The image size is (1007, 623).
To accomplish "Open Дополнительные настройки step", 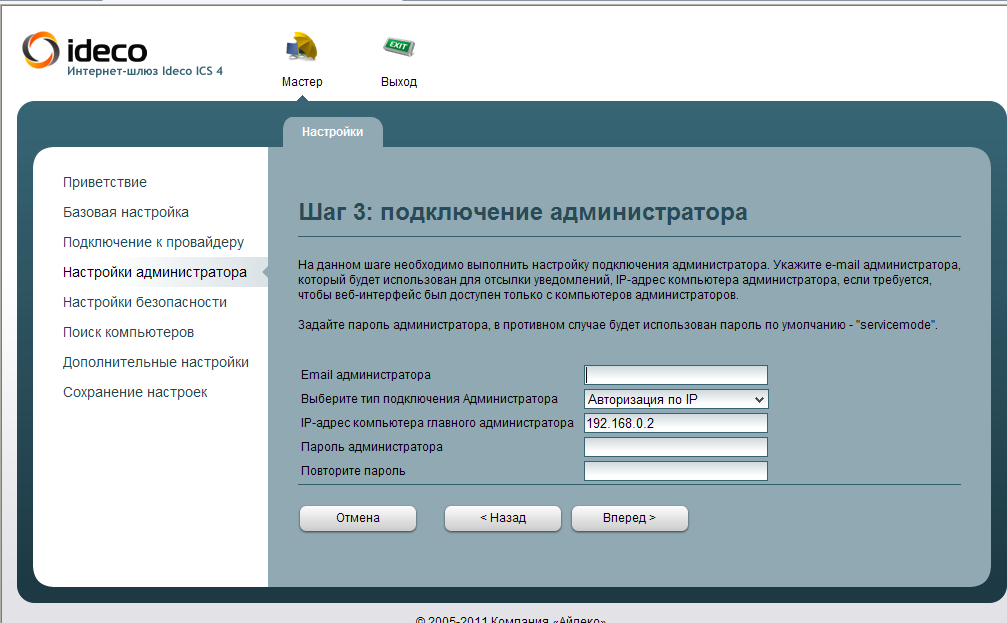I will coord(156,362).
